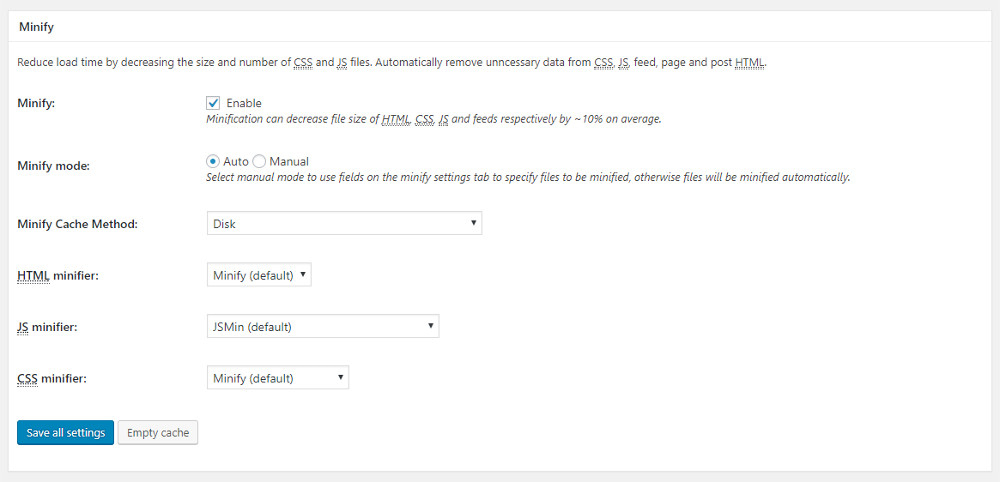Toggle the Minify Enable checkbox
The image size is (1000, 482).
(213, 103)
